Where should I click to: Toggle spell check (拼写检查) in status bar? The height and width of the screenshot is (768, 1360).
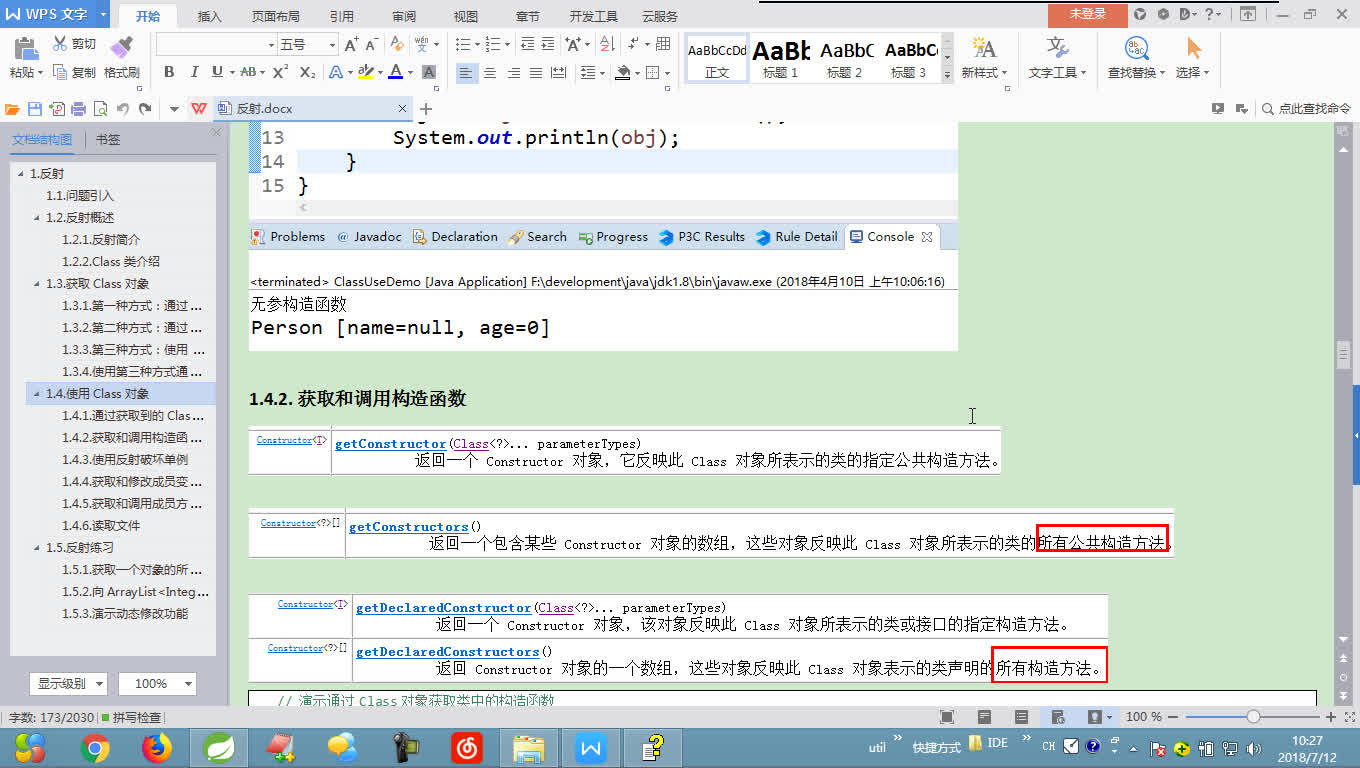(131, 717)
